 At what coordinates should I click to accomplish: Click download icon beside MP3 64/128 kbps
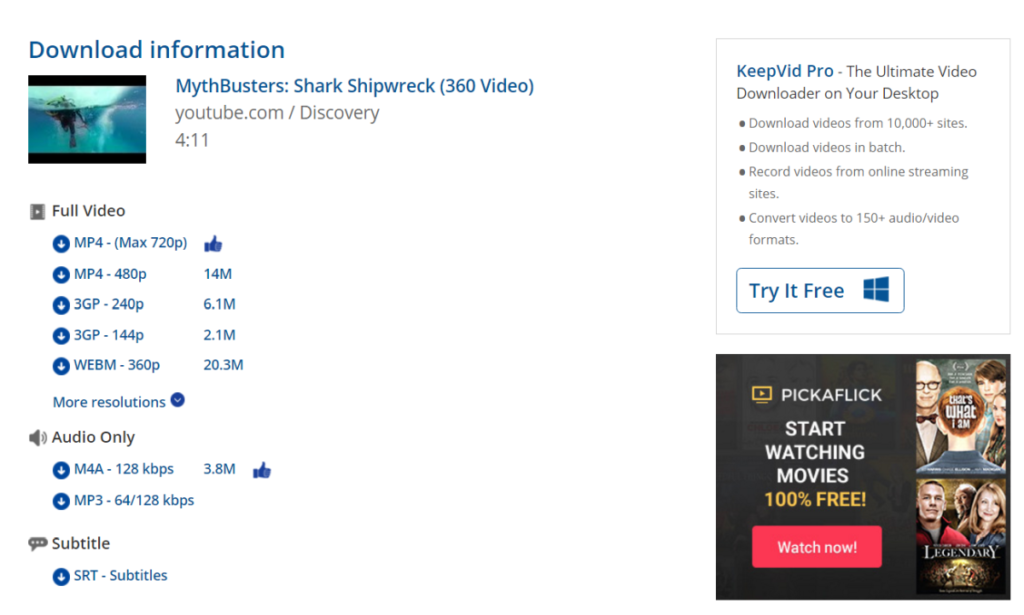click(62, 501)
